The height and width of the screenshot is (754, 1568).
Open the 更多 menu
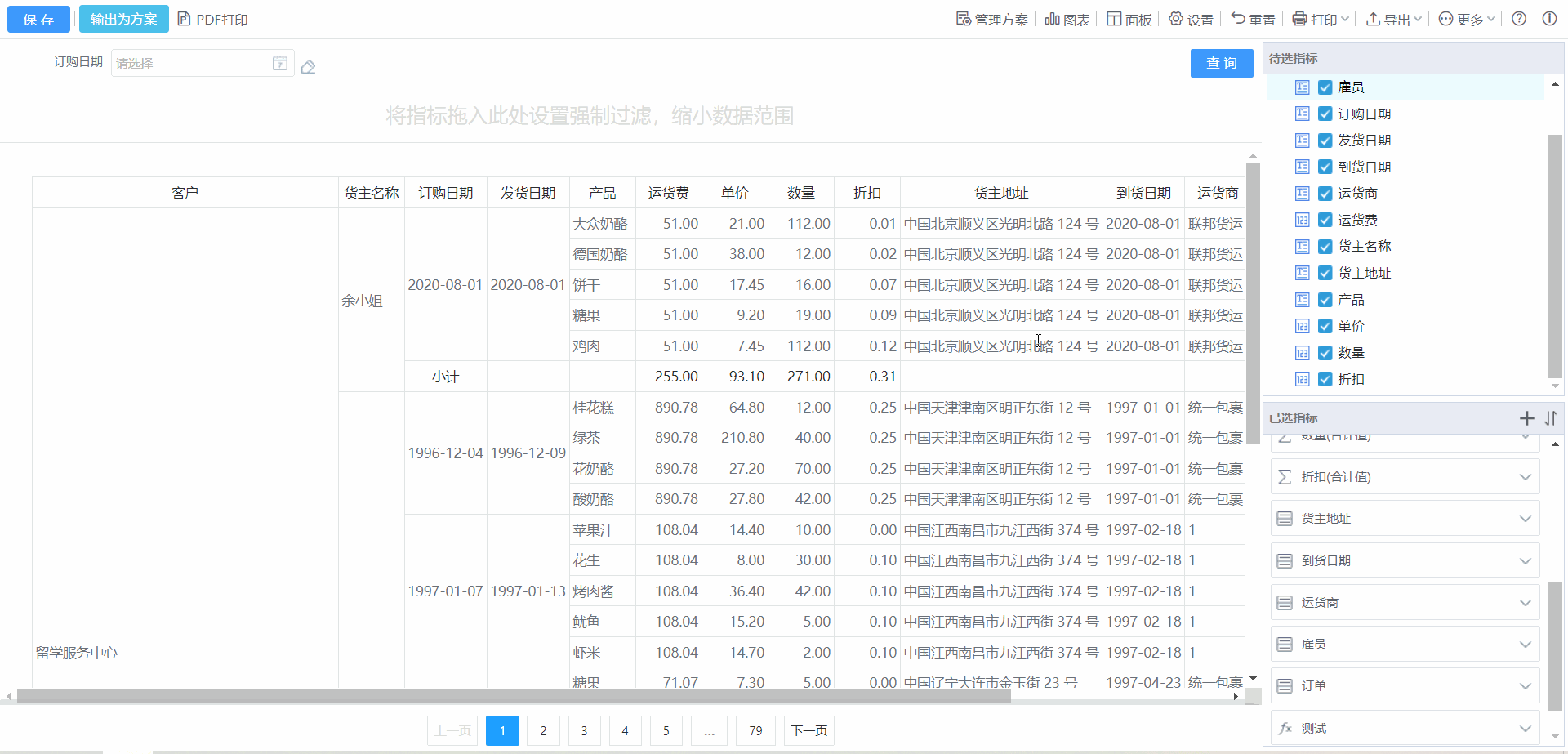(1467, 19)
